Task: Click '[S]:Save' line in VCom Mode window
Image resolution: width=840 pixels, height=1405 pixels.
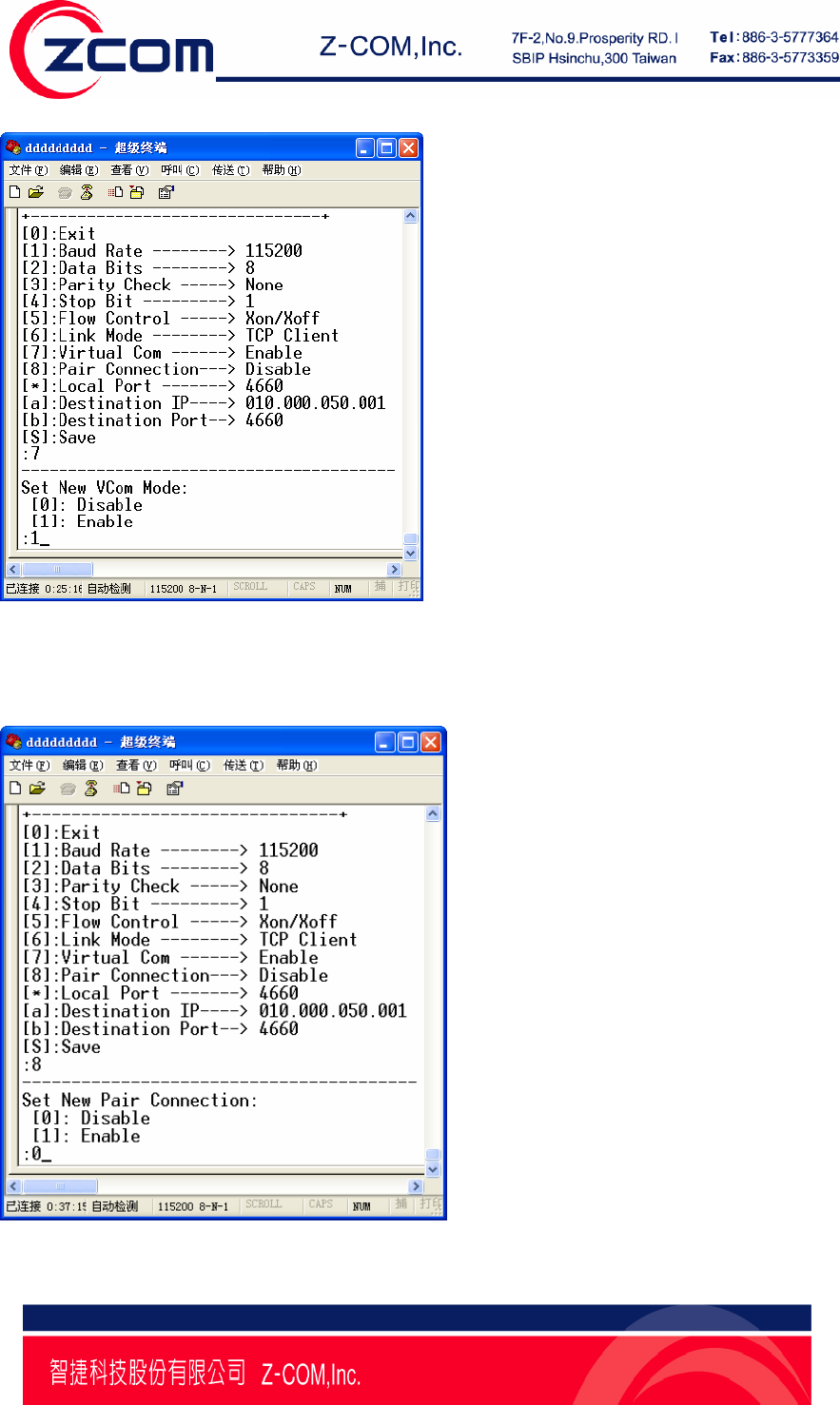Action: [58, 438]
